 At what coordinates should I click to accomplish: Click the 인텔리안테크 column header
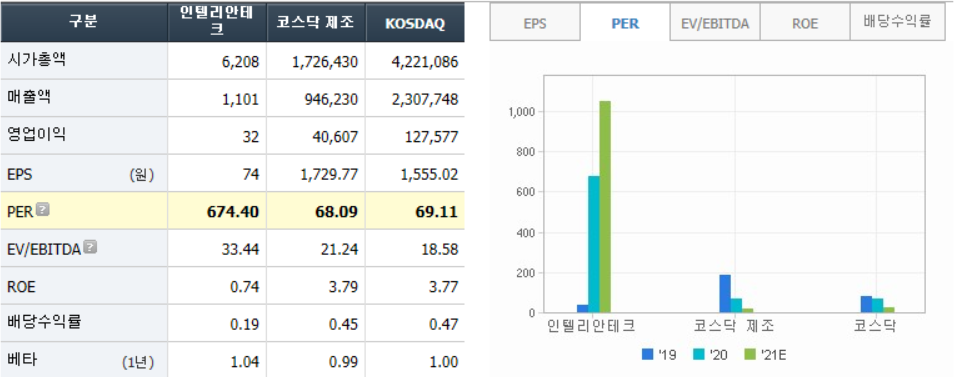(217, 21)
